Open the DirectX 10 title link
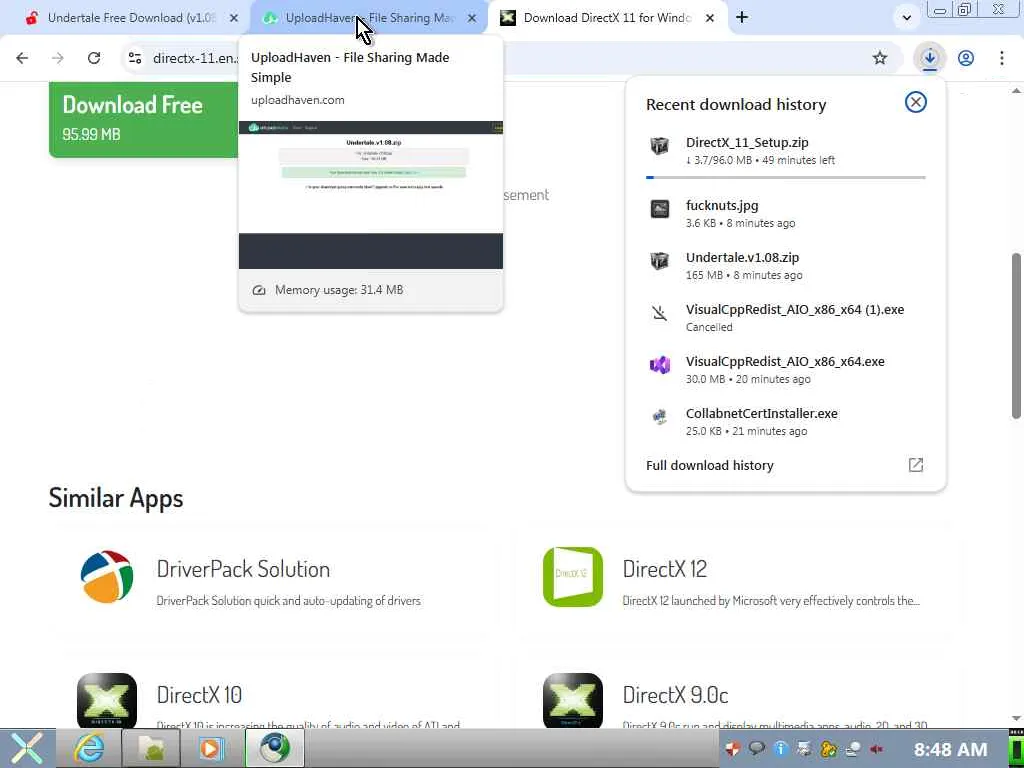 (x=199, y=695)
